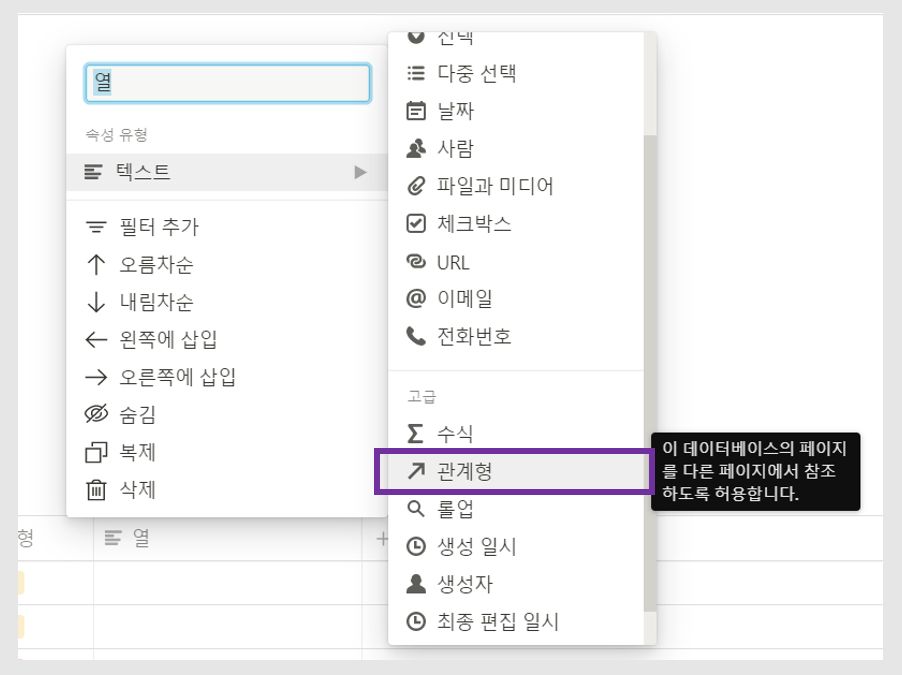Click the arrow icon next to 관계형
902x675 pixels.
point(416,471)
